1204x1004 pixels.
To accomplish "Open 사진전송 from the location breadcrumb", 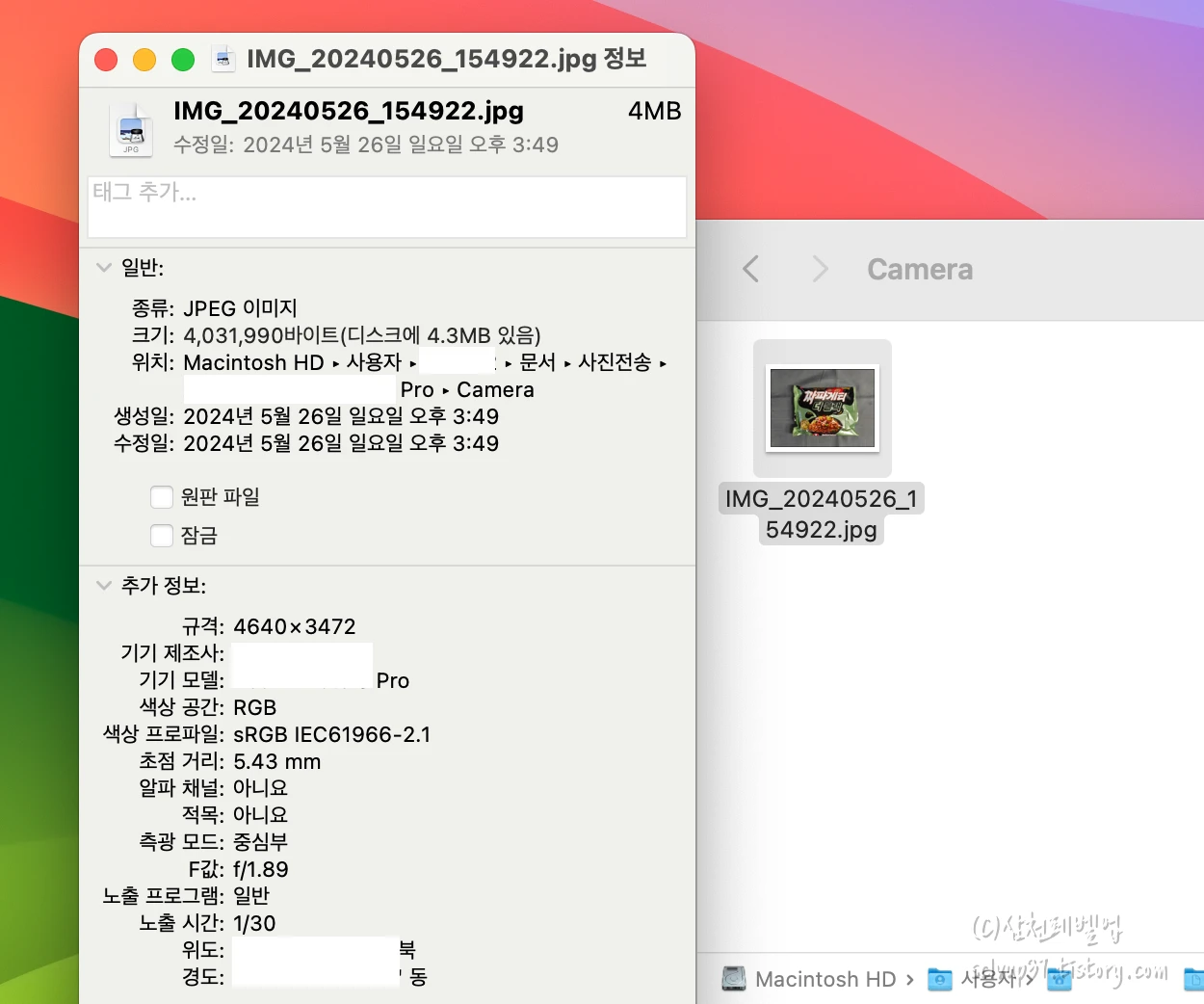I will (615, 363).
